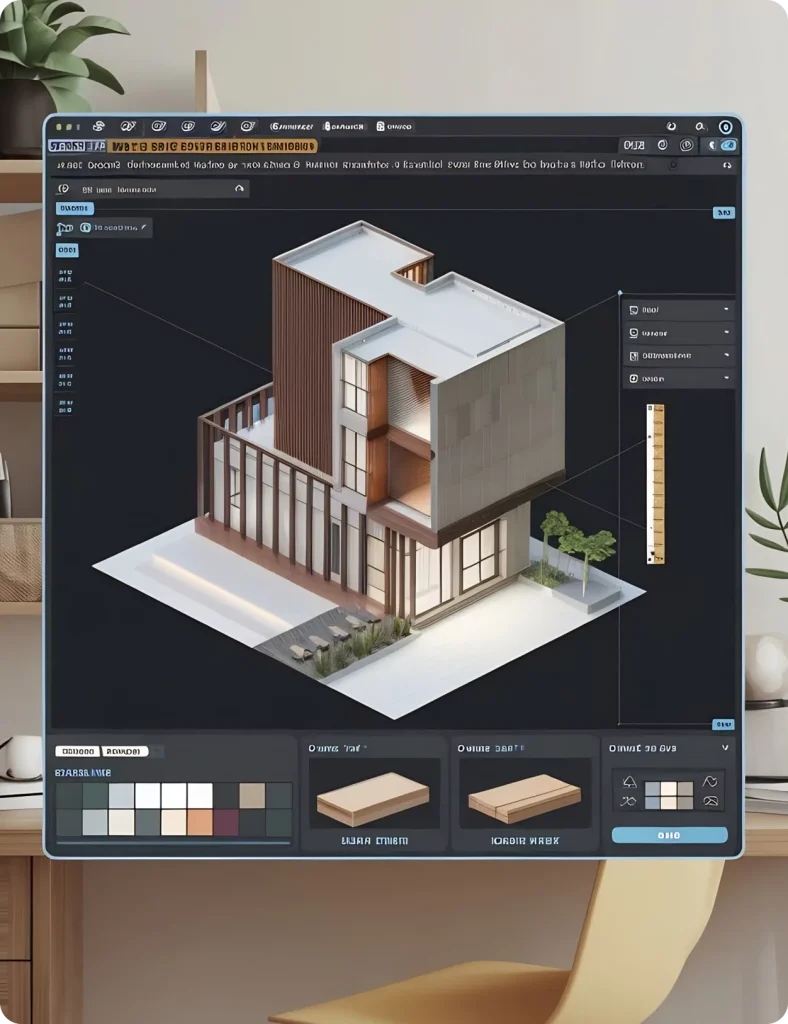Pick the orange color swatch
Image resolution: width=788 pixels, height=1024 pixels.
point(200,821)
